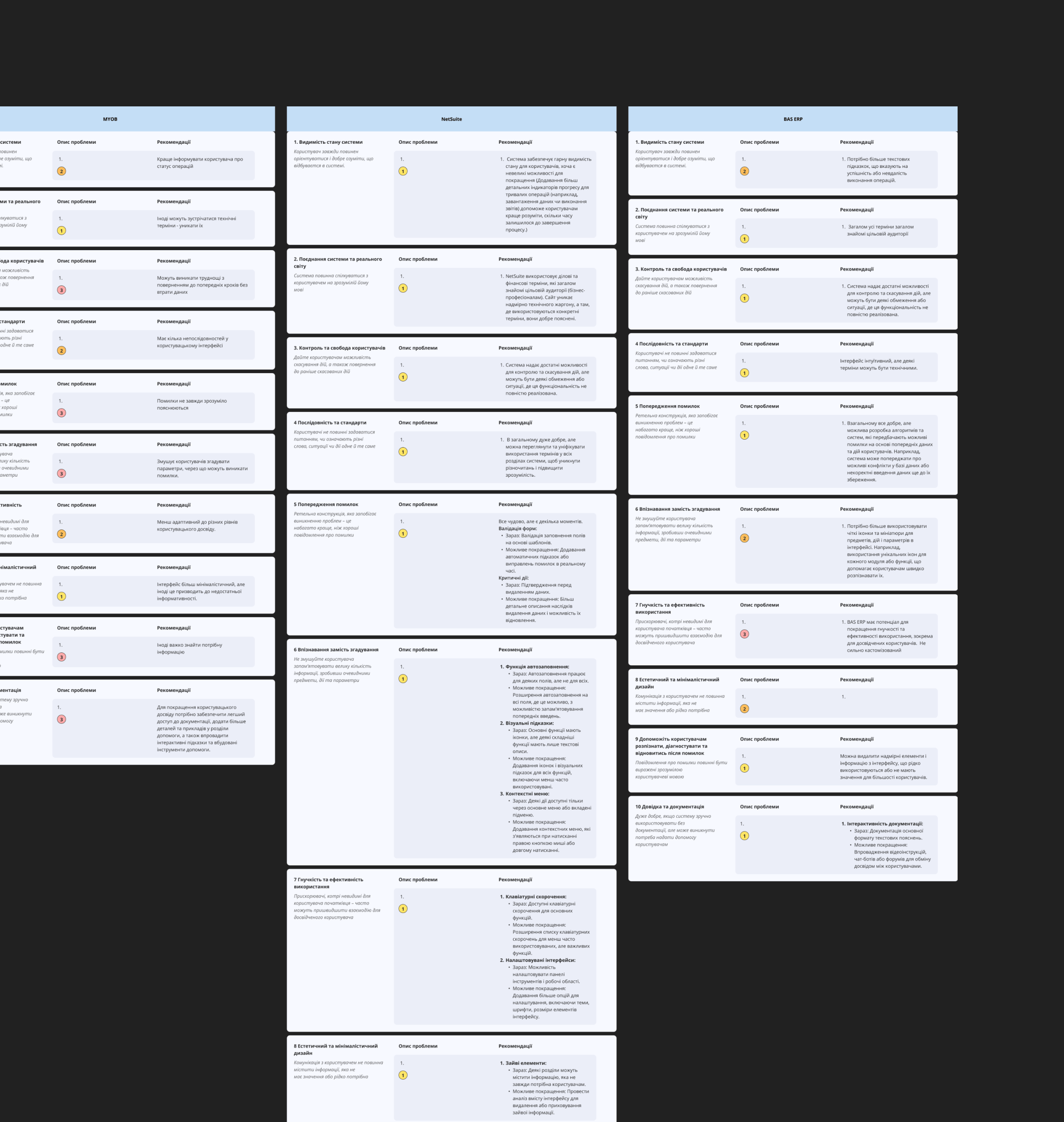Image resolution: width=1064 pixels, height=1122 pixels.
Task: Click BAS ERP red badge 3 in 'Гнучкість та ефективність'
Action: pyautogui.click(x=744, y=635)
